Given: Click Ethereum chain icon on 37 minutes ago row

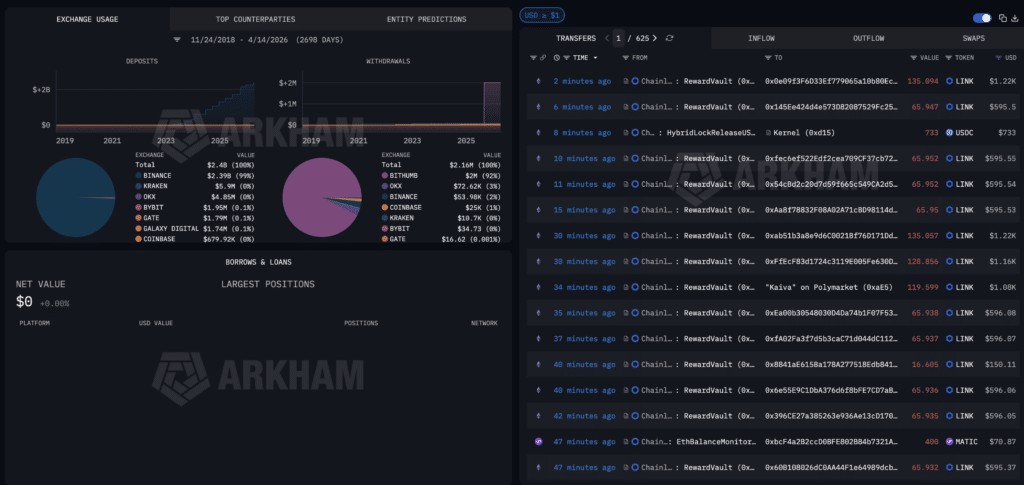Looking at the screenshot, I should [x=539, y=339].
